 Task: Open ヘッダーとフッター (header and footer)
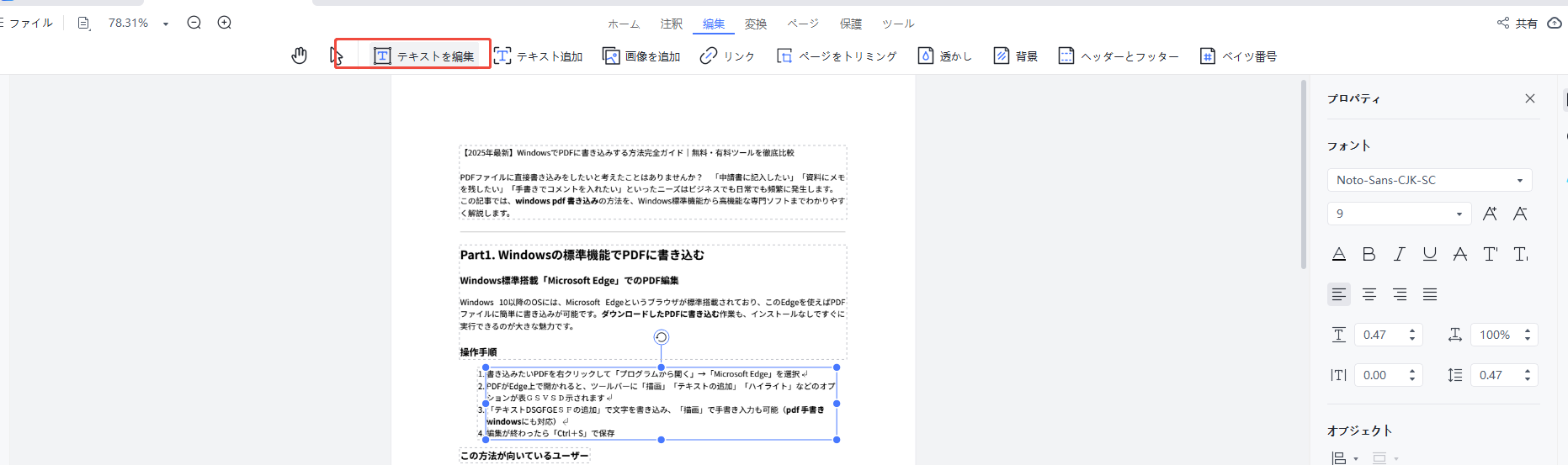tap(1119, 56)
